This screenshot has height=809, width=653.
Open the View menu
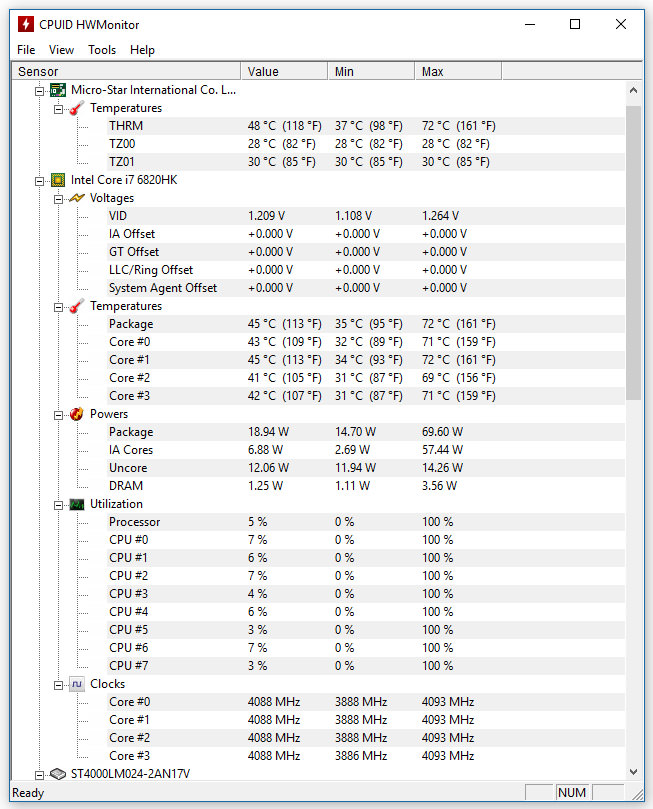click(x=61, y=50)
